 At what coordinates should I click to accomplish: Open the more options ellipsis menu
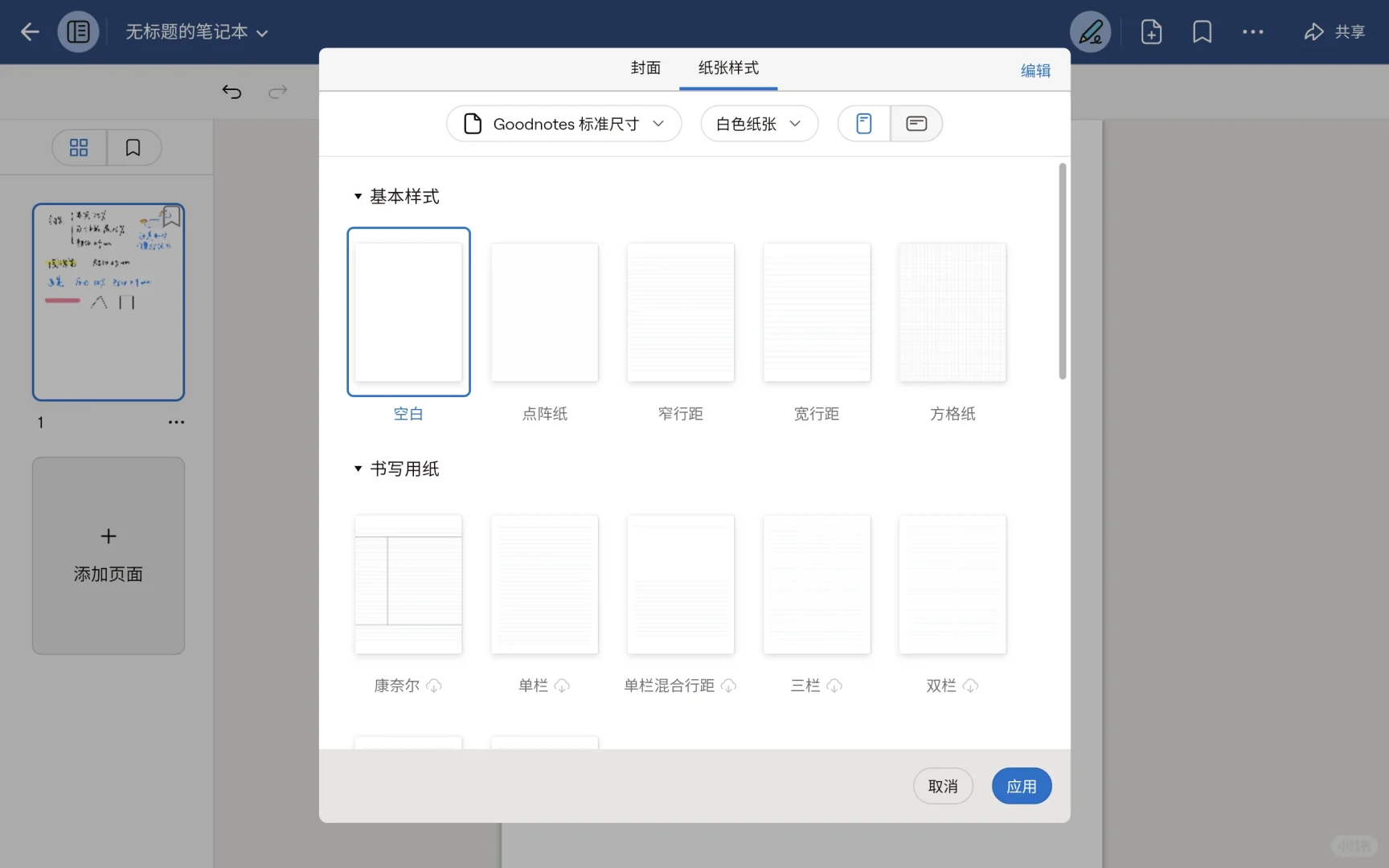coord(1253,31)
